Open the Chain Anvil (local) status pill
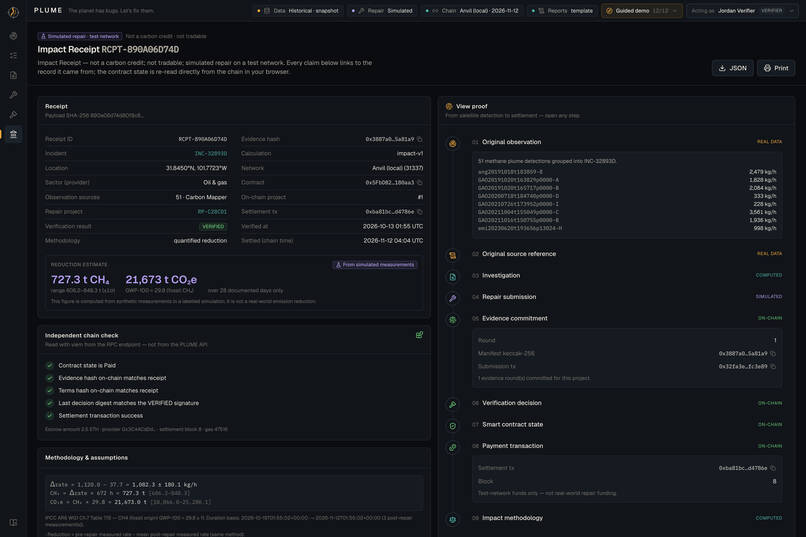Viewport: 806px width, 537px height. pyautogui.click(x=472, y=11)
